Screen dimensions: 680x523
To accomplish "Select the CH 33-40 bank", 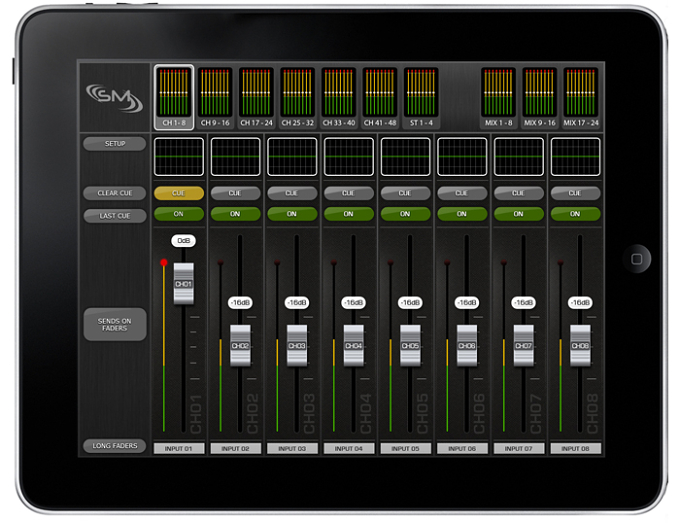I will pyautogui.click(x=339, y=98).
